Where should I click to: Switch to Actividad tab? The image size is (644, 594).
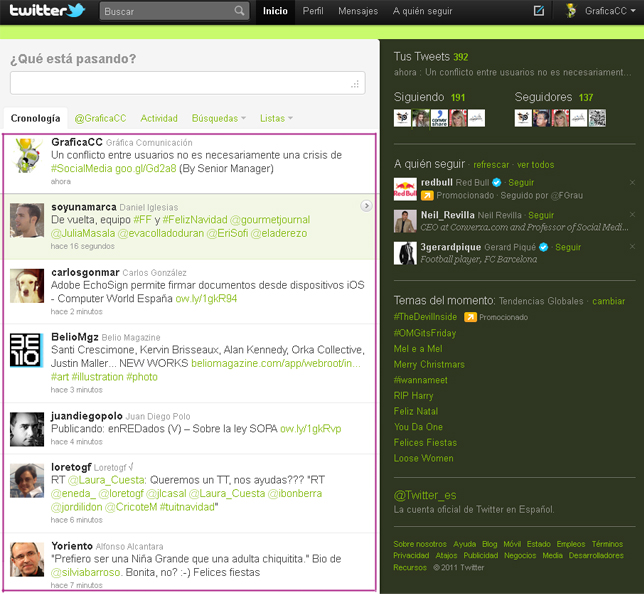pos(159,118)
